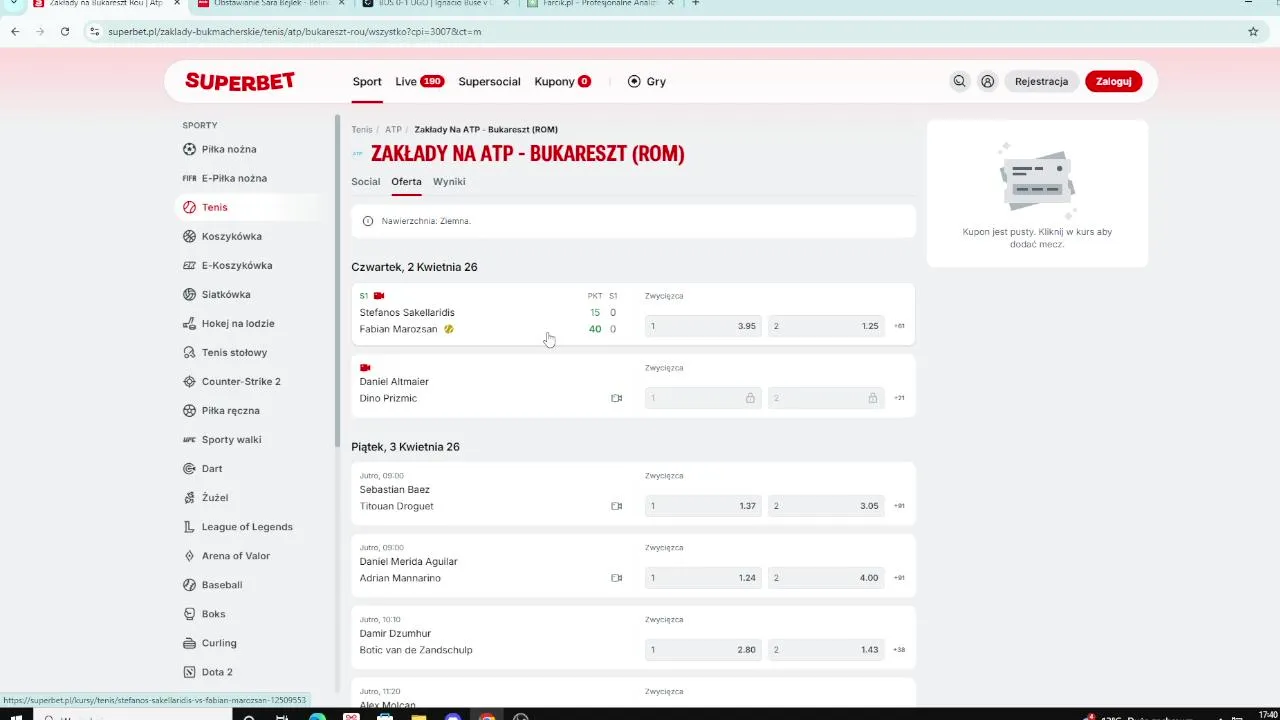Click the video stream icon for Altmaier vs Prizmic

(x=616, y=398)
